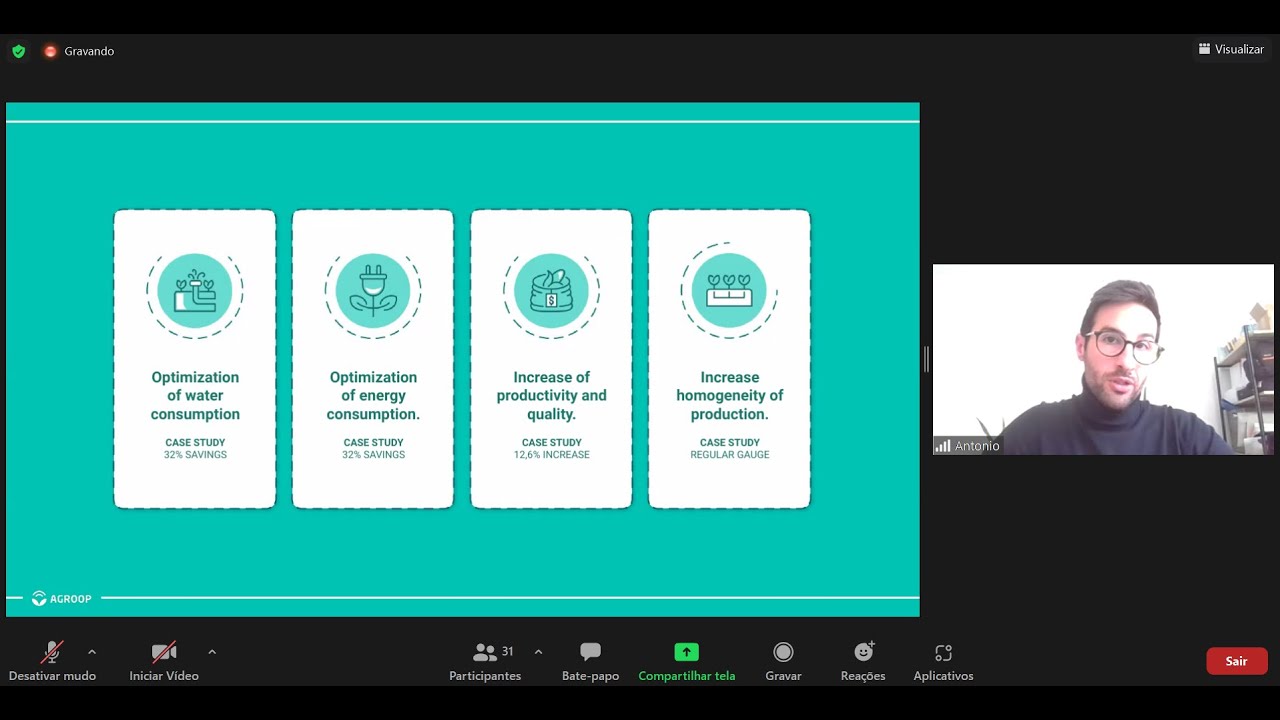Open the Reações emoji menu
Viewport: 1280px width, 720px height.
(x=863, y=661)
